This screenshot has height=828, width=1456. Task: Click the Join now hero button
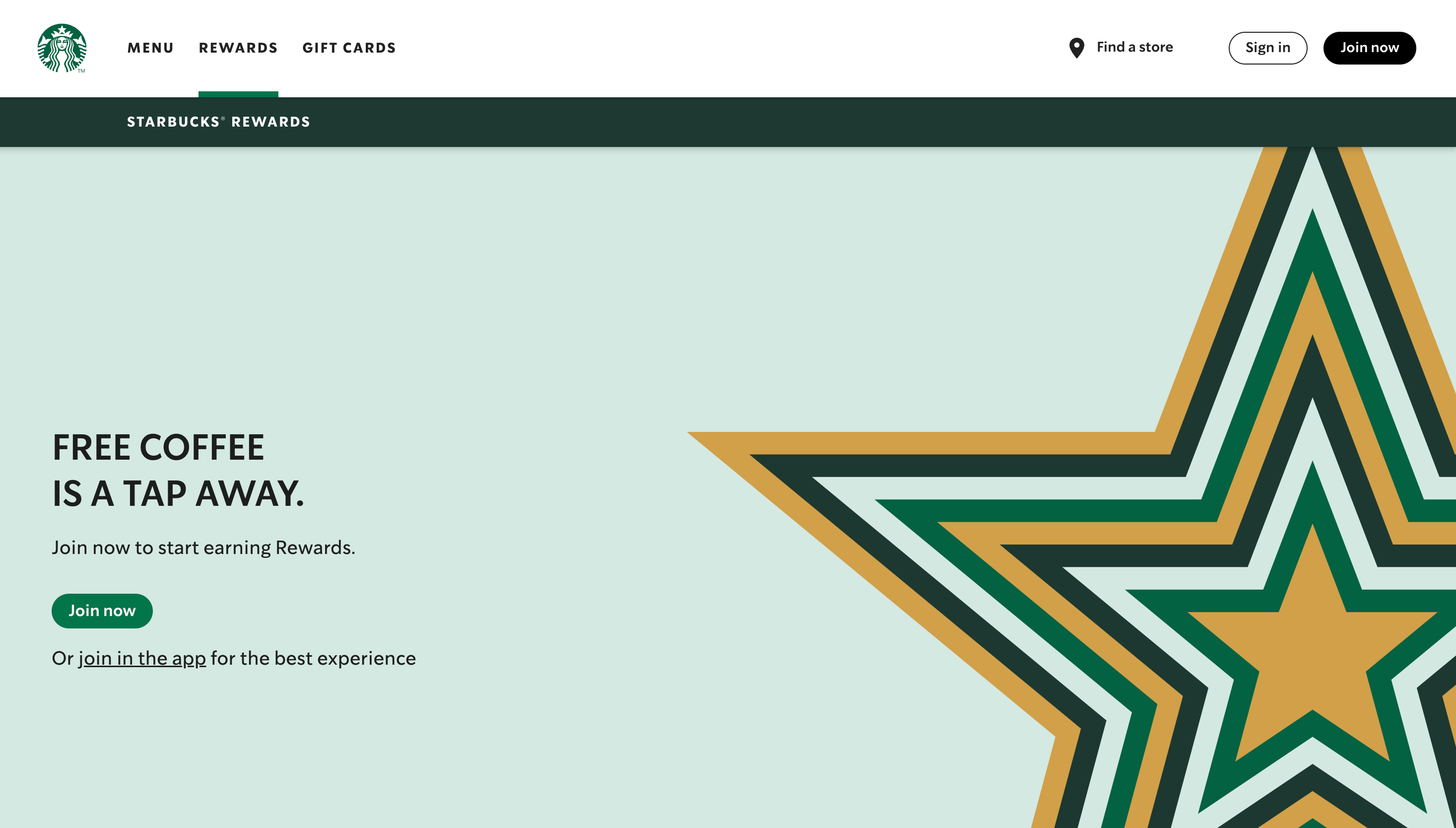102,610
